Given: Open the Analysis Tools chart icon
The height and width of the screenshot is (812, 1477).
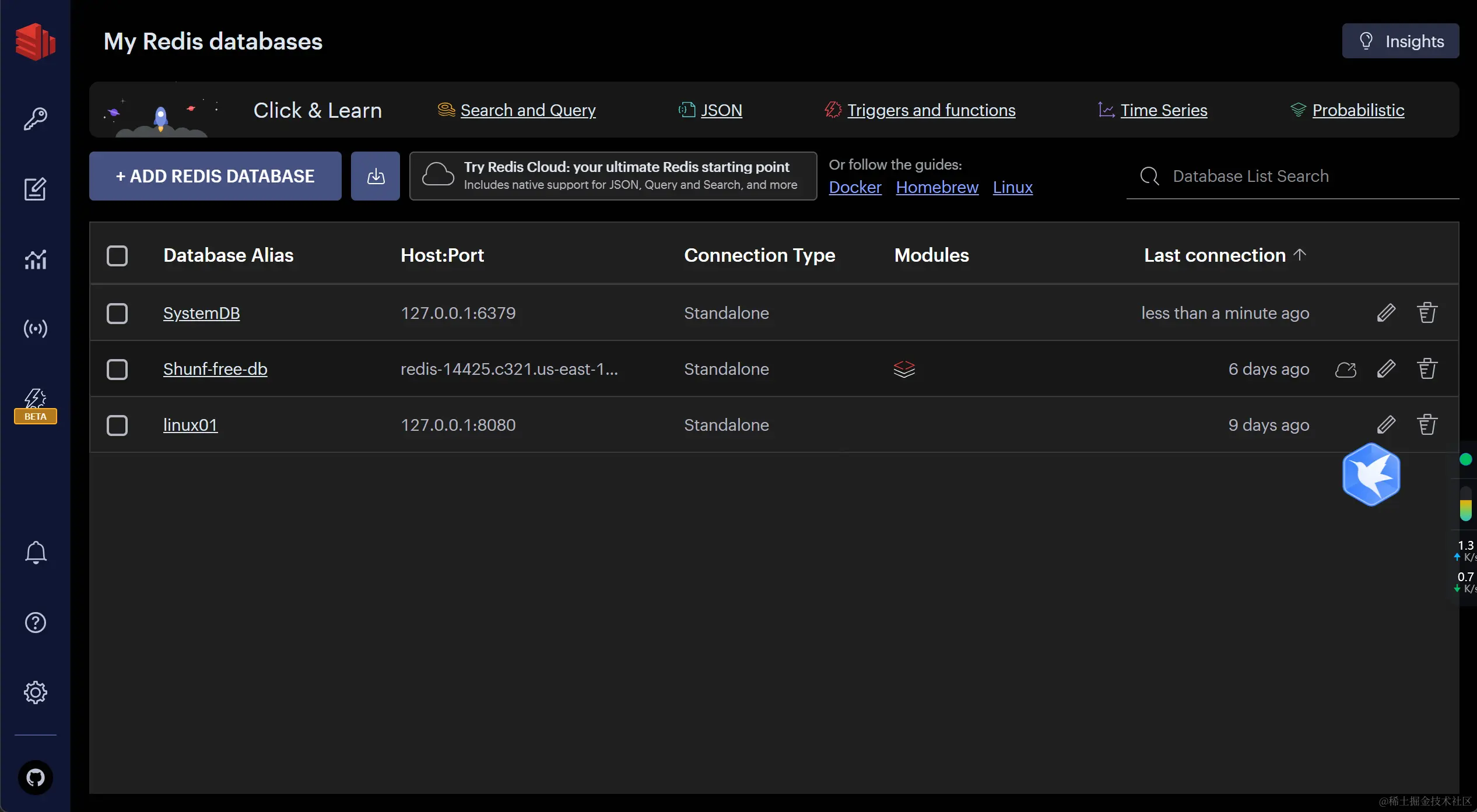Looking at the screenshot, I should (35, 259).
